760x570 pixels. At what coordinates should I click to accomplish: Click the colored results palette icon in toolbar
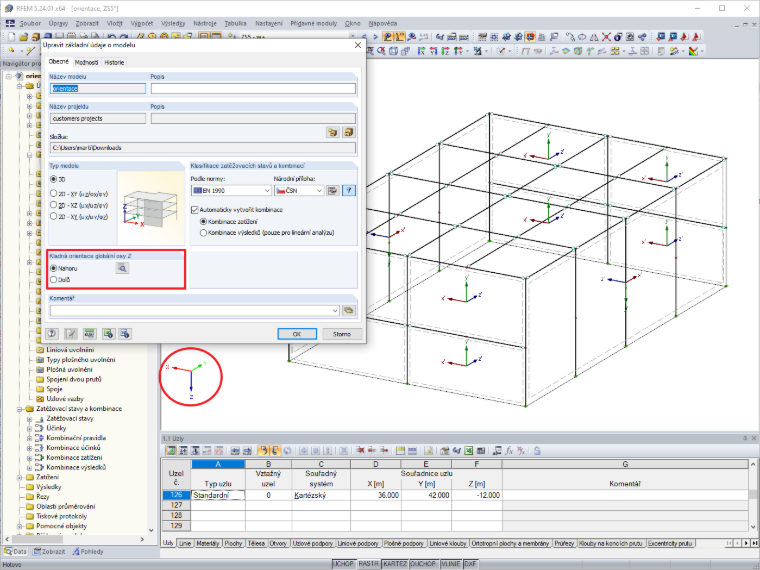693,51
